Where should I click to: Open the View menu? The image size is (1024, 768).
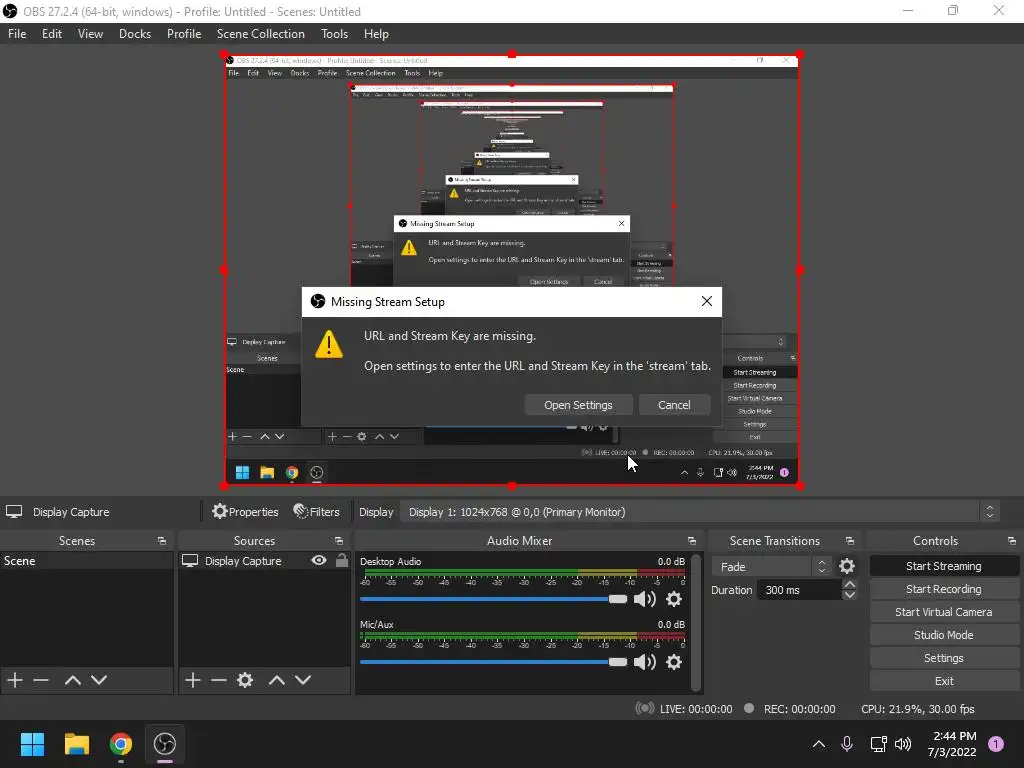tap(90, 34)
